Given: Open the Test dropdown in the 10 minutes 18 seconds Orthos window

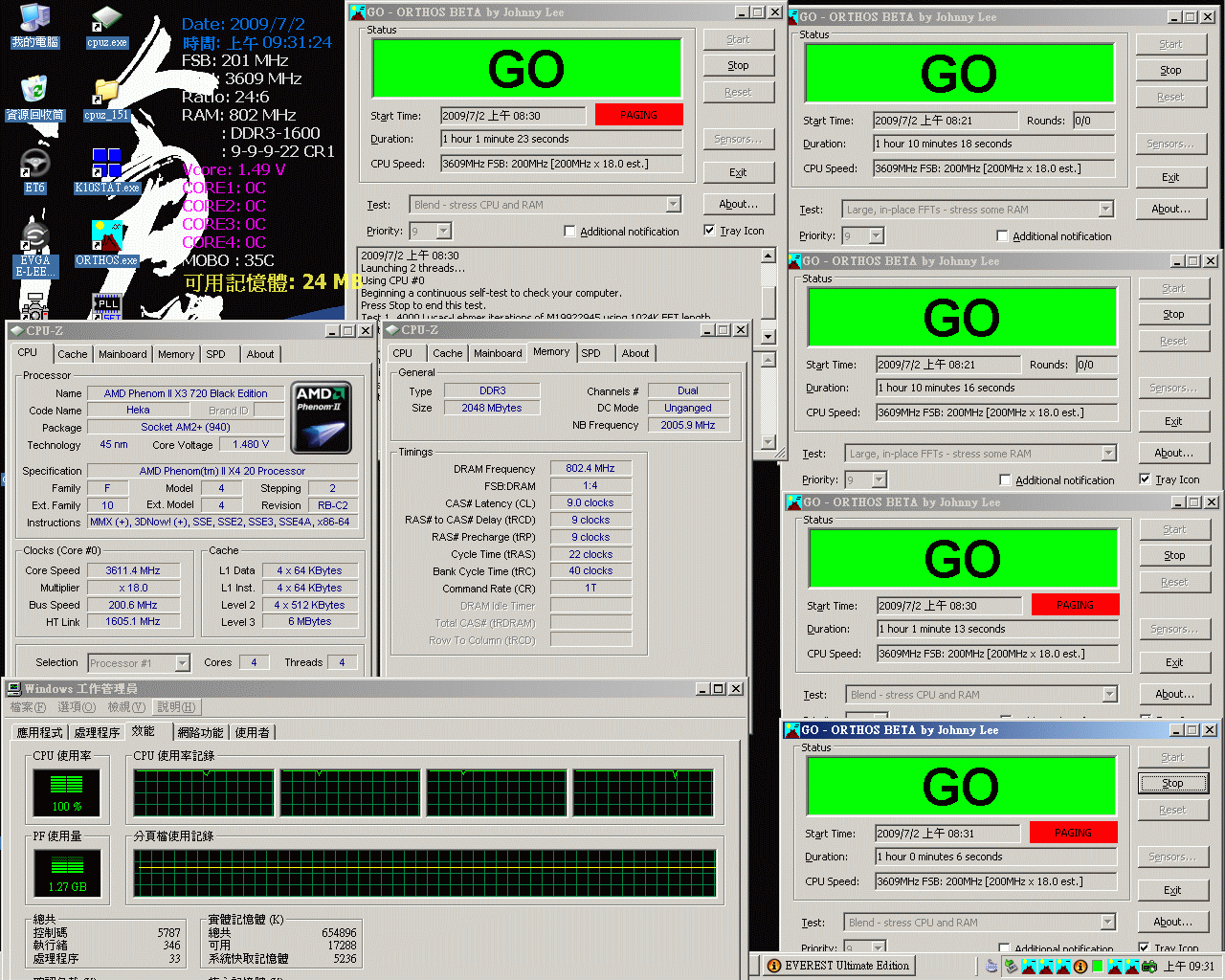Looking at the screenshot, I should tap(1105, 210).
